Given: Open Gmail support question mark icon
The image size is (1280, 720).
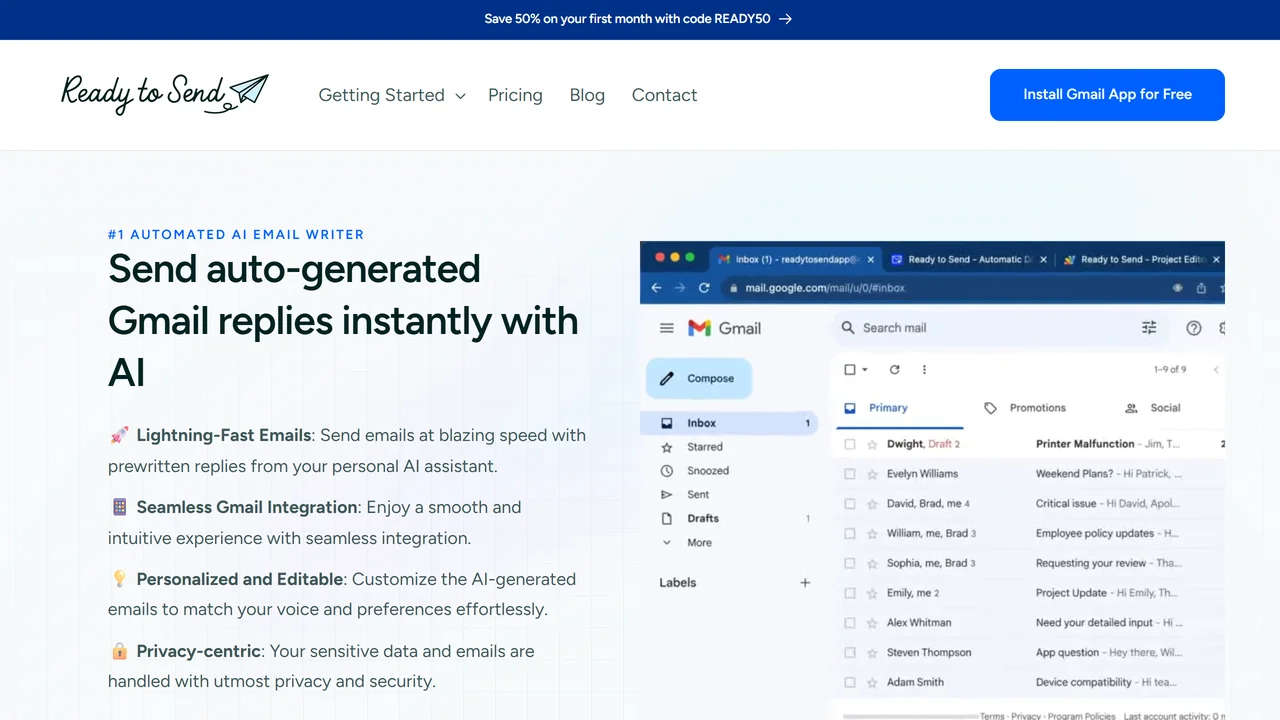Looking at the screenshot, I should [1193, 328].
